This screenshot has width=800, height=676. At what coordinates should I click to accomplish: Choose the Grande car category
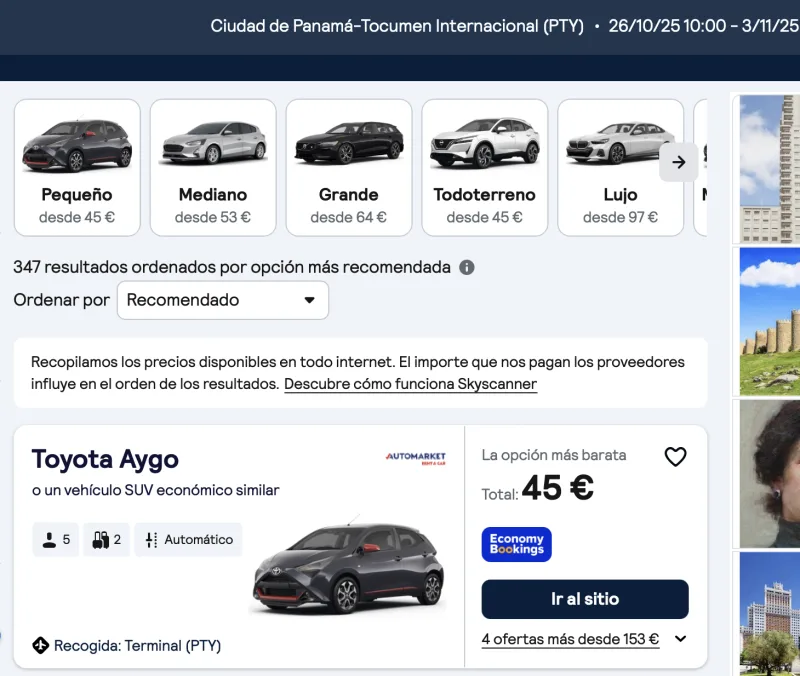348,167
